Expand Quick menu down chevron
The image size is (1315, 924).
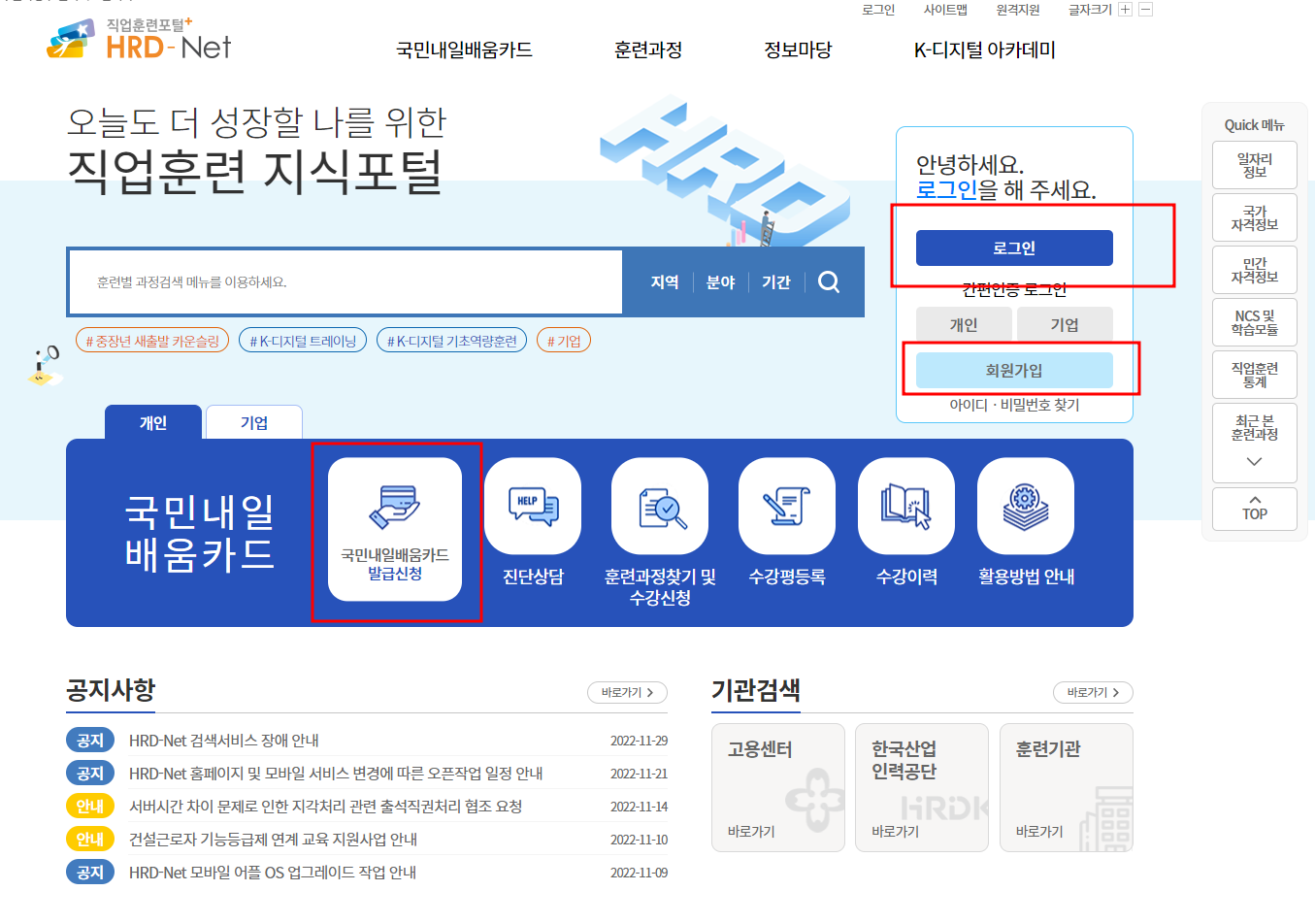1255,462
